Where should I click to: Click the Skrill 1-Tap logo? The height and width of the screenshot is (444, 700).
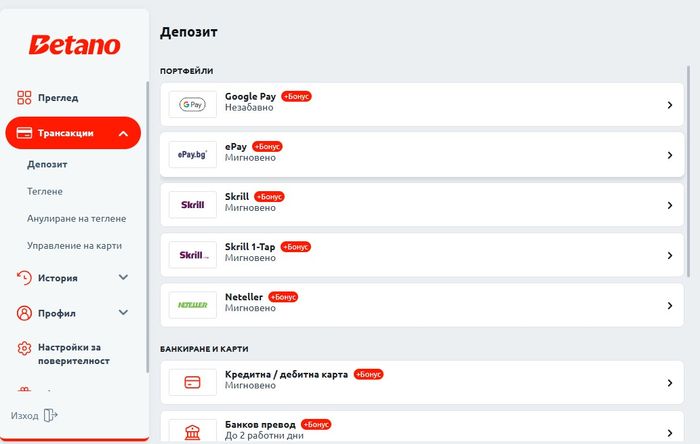click(192, 255)
